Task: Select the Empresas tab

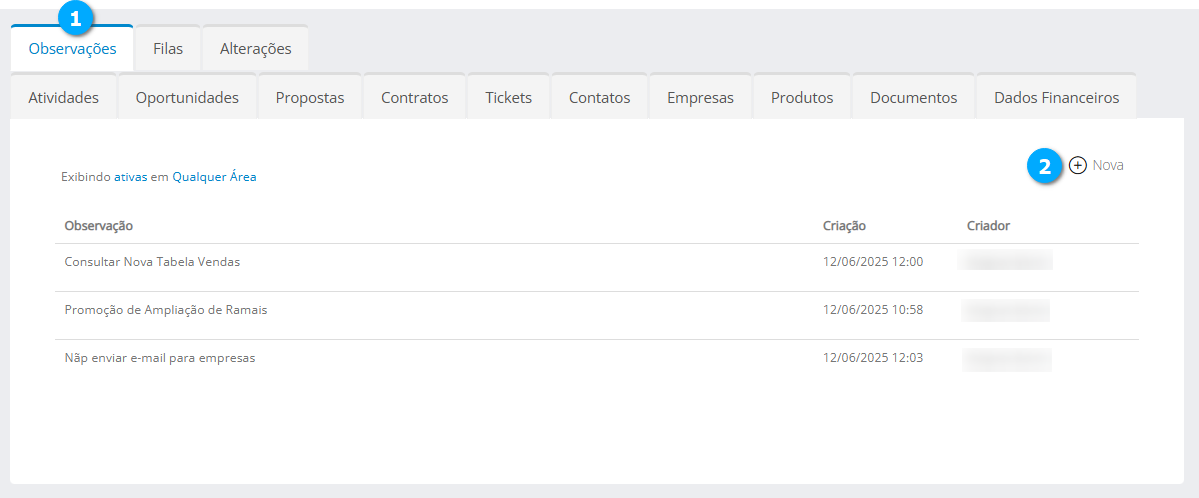Action: coord(700,97)
